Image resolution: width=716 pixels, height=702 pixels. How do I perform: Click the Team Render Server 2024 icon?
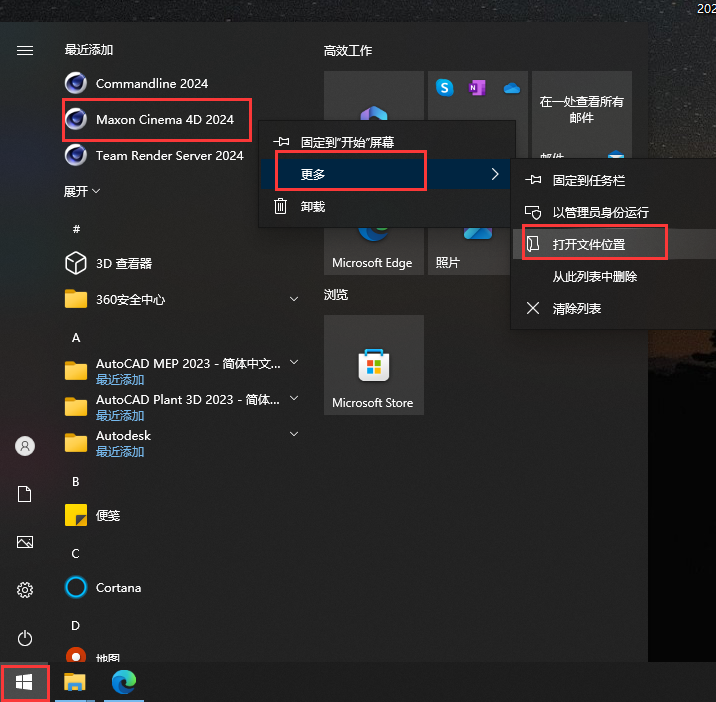click(x=76, y=155)
